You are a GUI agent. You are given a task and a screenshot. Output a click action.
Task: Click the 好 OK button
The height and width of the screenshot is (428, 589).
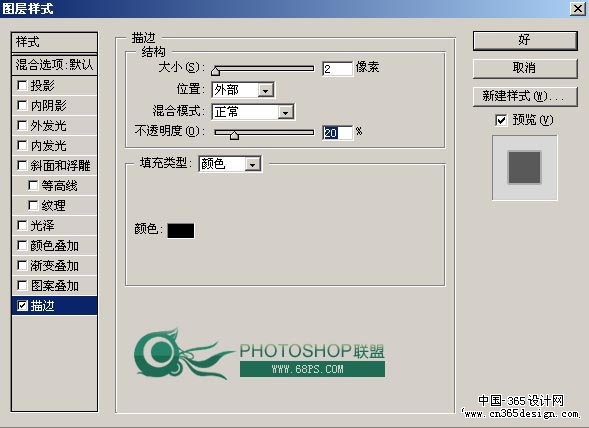point(525,40)
